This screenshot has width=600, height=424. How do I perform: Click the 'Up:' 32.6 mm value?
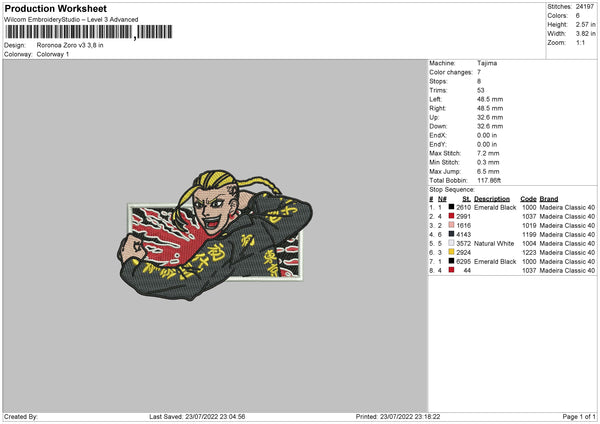[490, 117]
